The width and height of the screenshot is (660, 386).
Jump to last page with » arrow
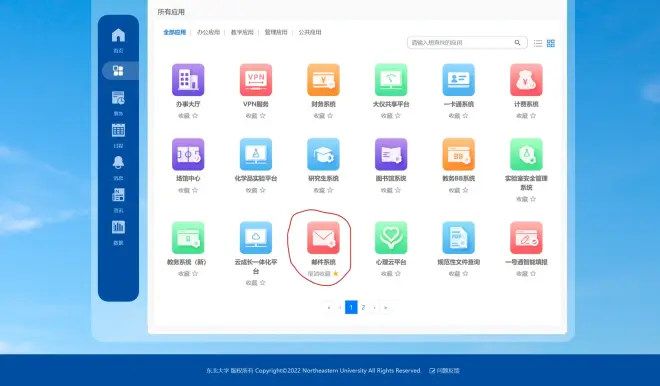(385, 308)
